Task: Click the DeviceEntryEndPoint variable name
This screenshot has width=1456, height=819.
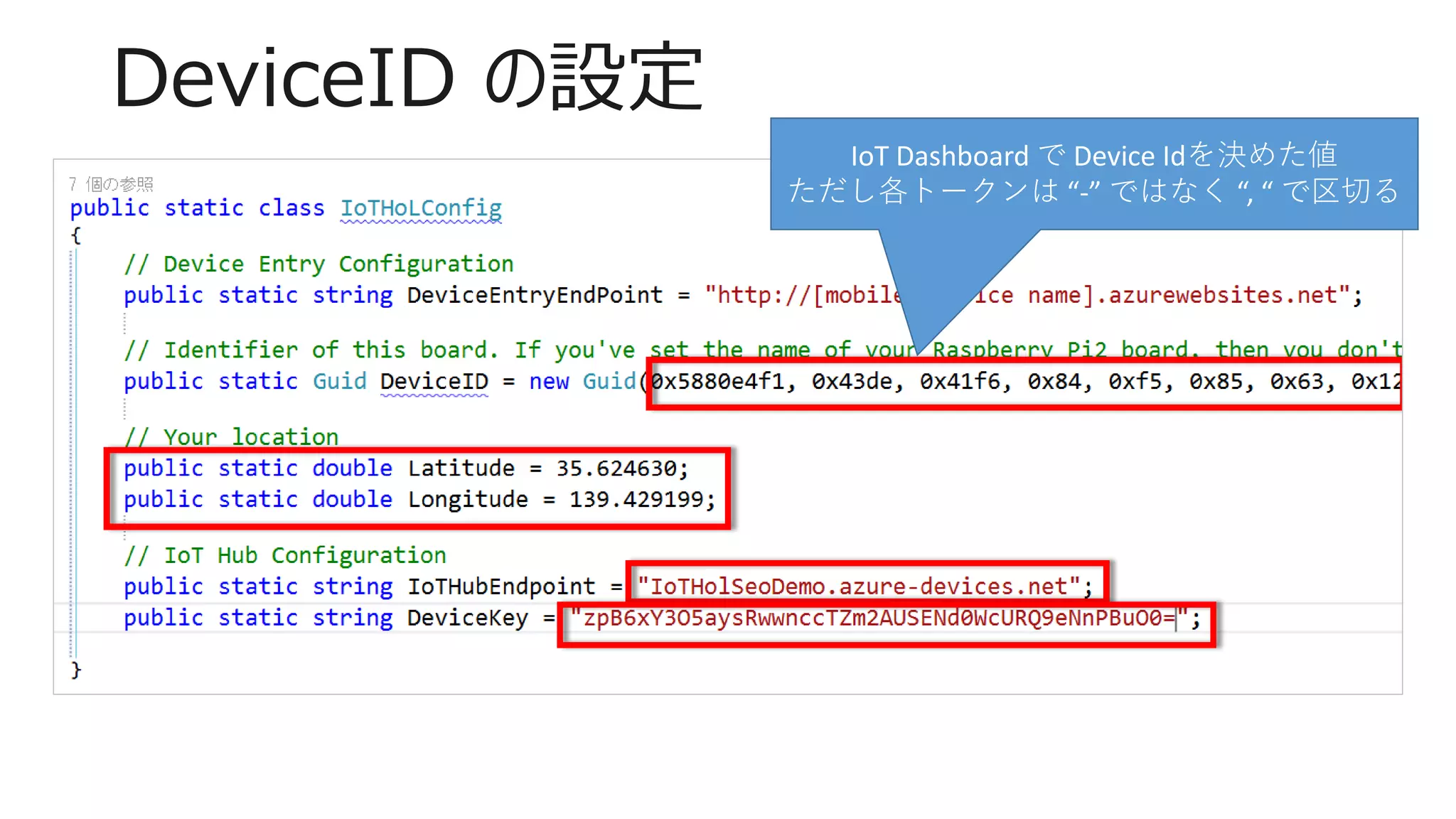Action: (535, 295)
